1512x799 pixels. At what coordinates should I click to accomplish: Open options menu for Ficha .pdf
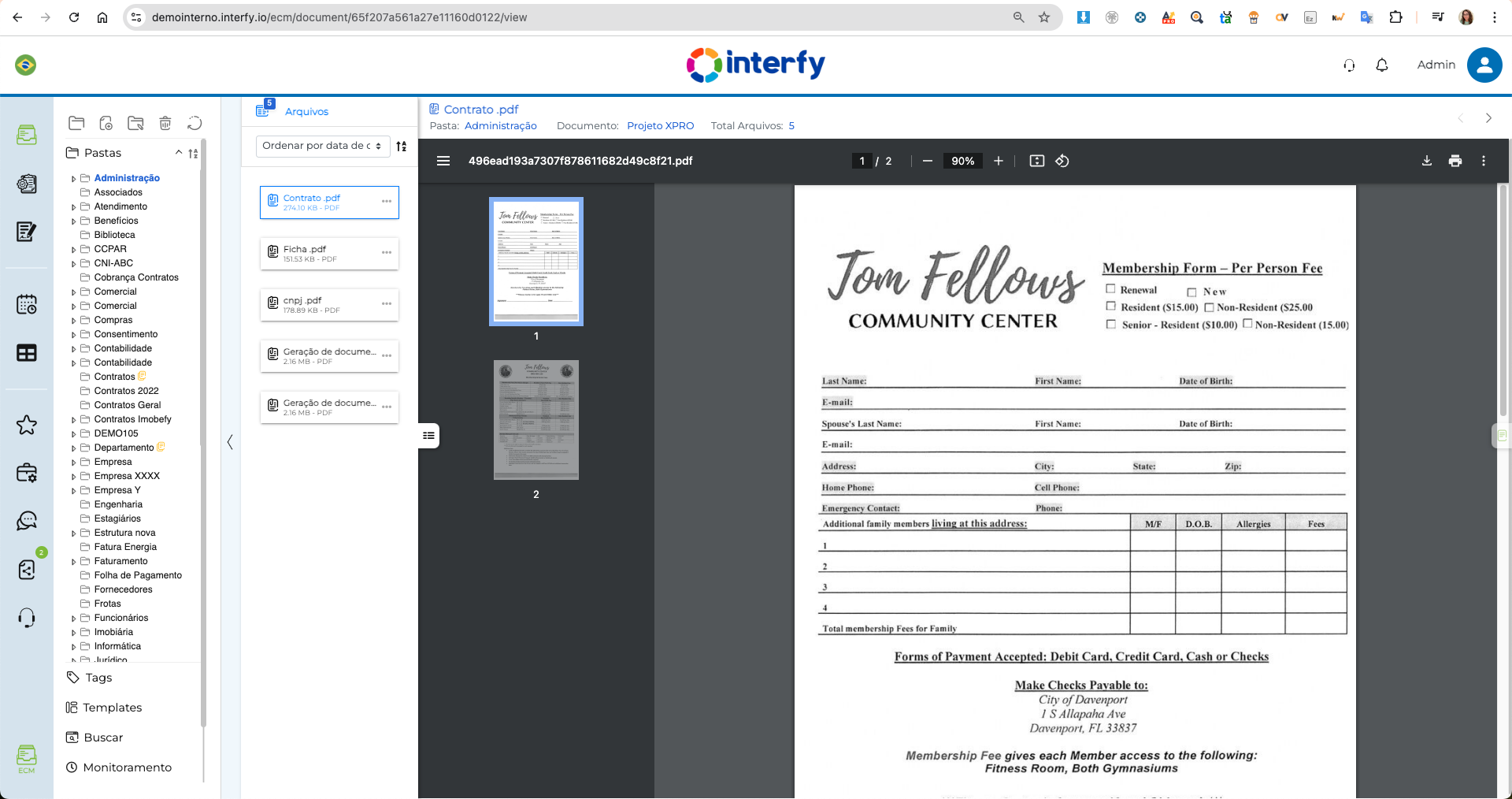(387, 253)
